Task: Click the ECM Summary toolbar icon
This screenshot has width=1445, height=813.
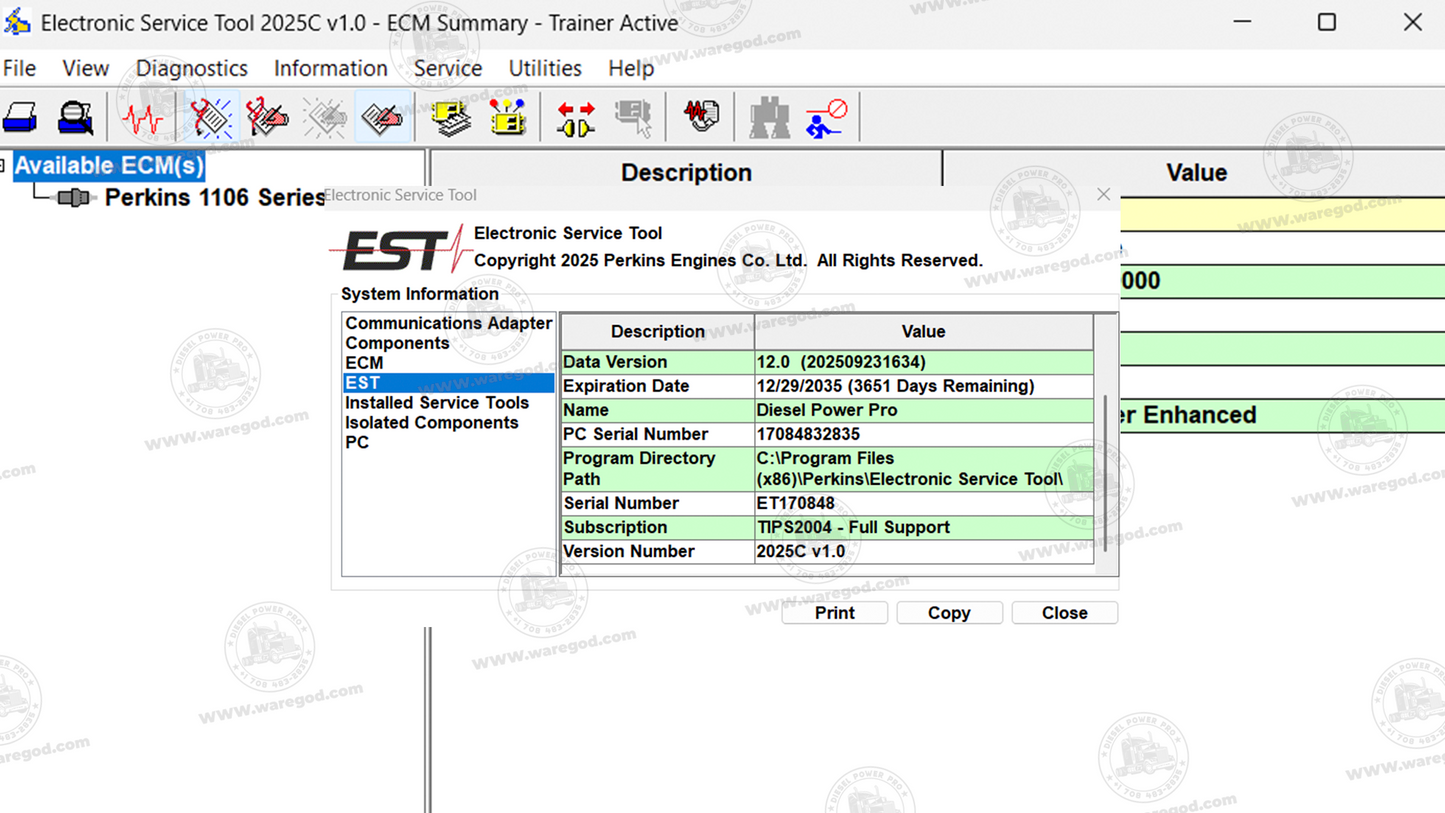Action: tap(451, 118)
